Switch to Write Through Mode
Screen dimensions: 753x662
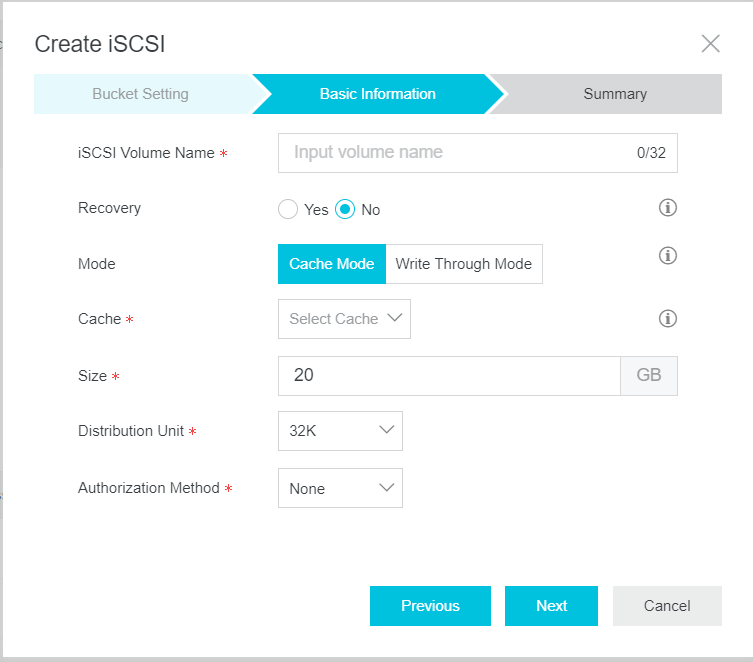464,264
